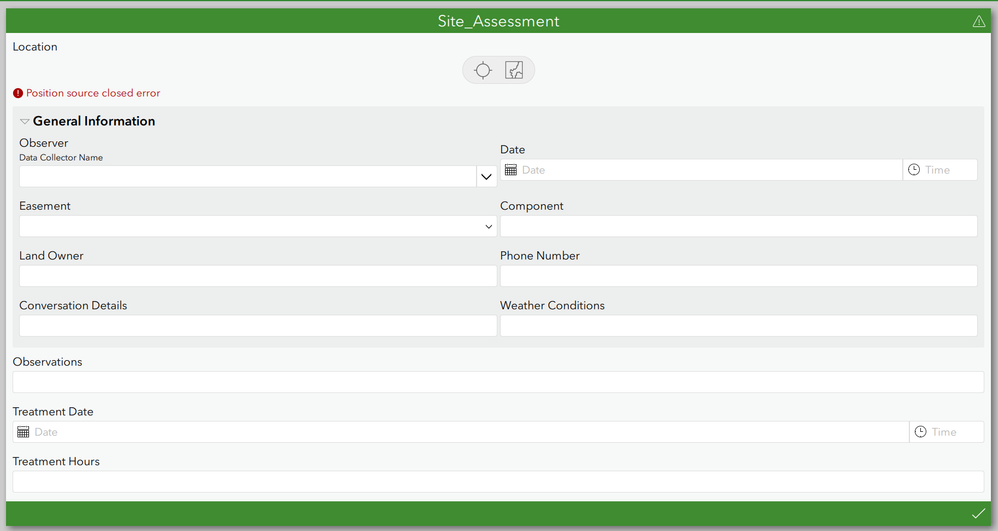The height and width of the screenshot is (531, 998).
Task: Click the Observer name input field
Action: coord(248,176)
